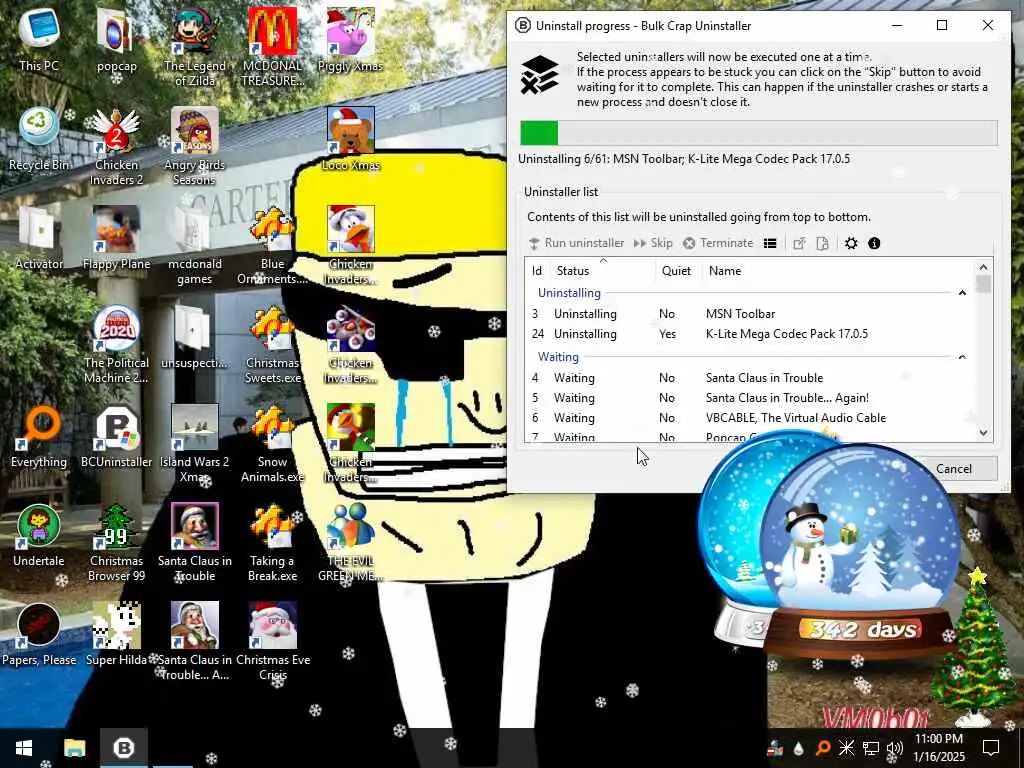Click Bulk Crap Uninstaller taskbar button
This screenshot has height=768, width=1024.
point(123,748)
